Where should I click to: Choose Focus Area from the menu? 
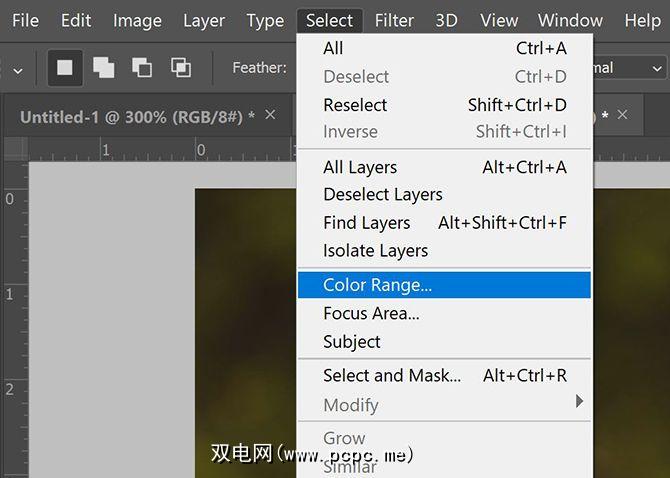371,313
